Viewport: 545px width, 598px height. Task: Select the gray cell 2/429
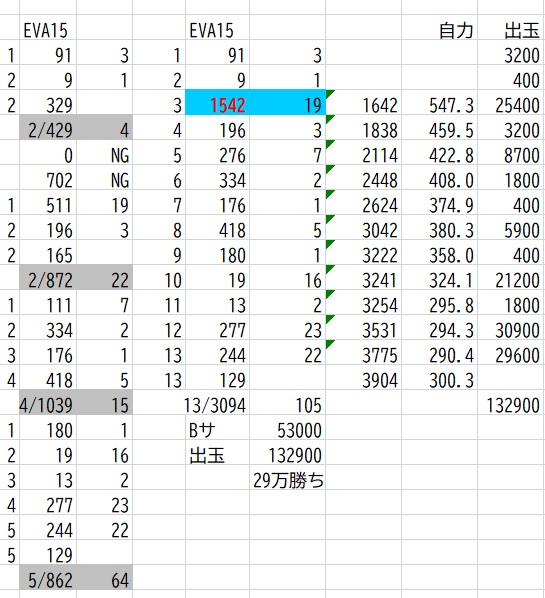[x=48, y=130]
